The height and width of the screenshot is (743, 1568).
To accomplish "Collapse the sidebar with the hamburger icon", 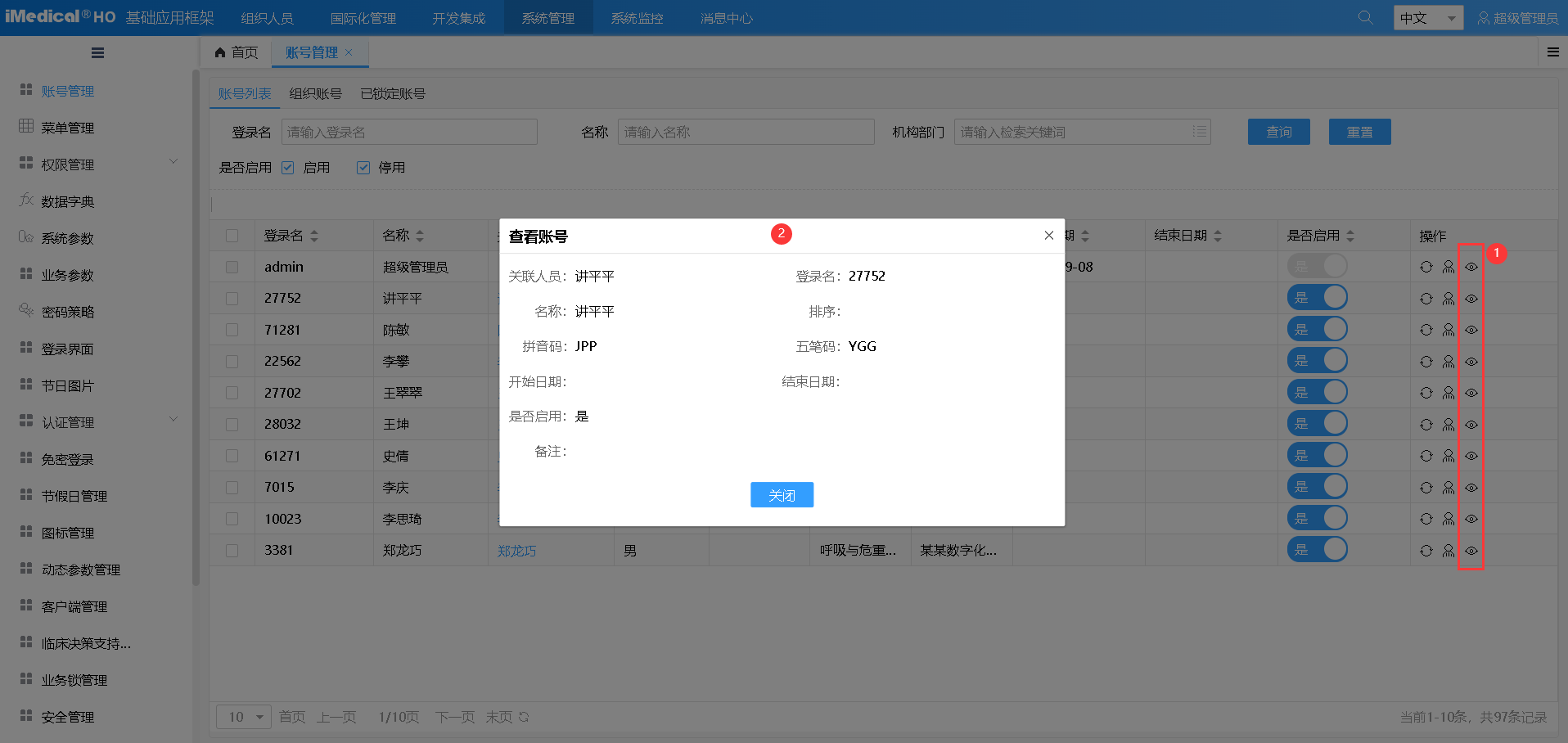I will (x=97, y=52).
